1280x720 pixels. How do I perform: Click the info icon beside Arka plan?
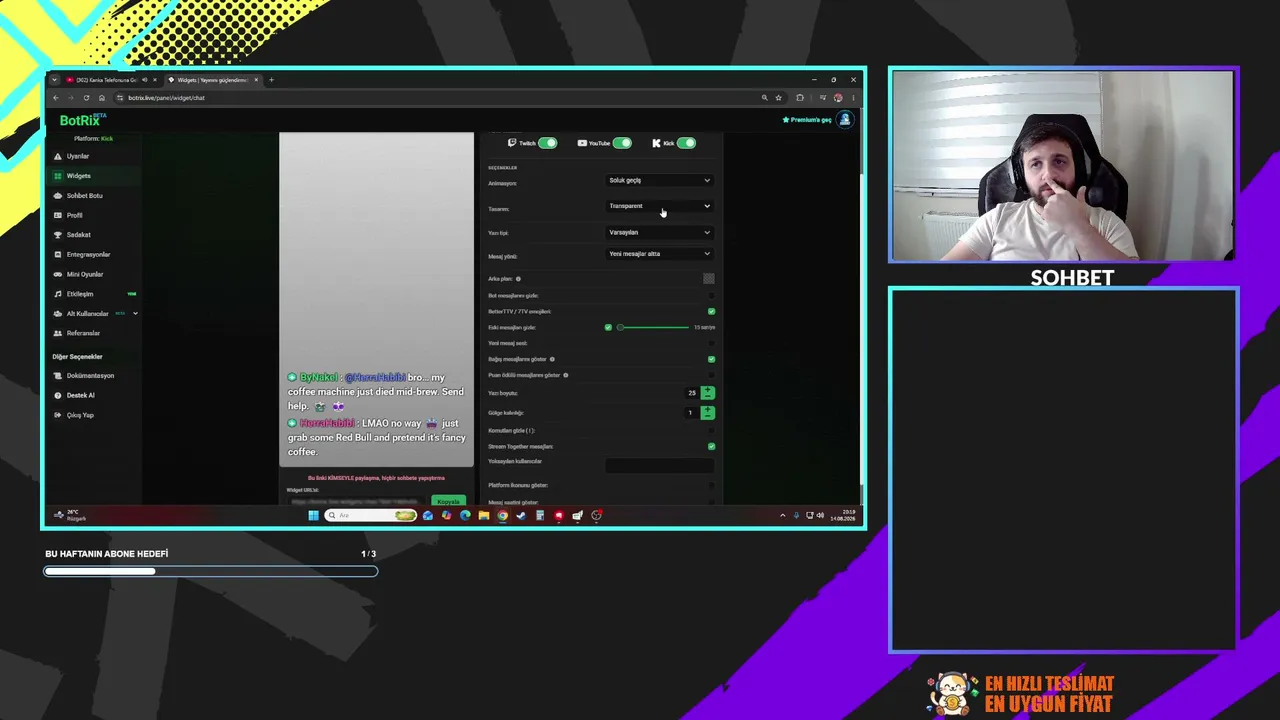(x=518, y=279)
